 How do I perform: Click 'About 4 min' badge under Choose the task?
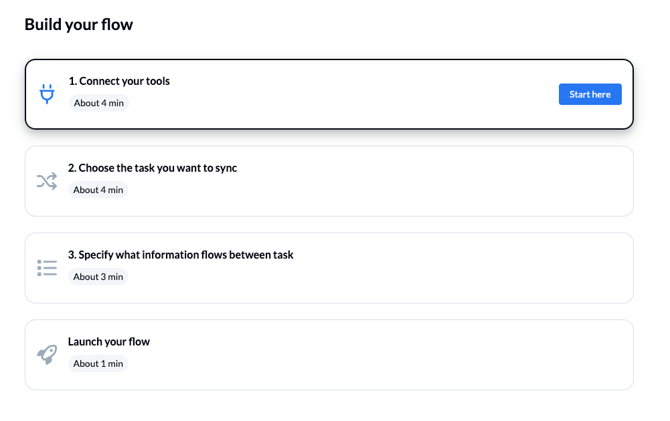click(x=98, y=190)
